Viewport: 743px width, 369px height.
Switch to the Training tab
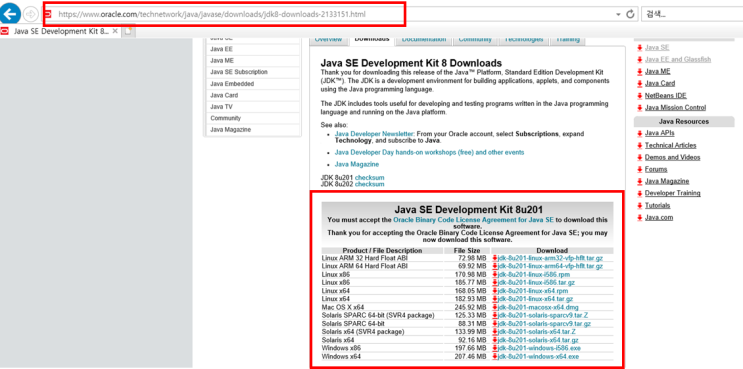(x=568, y=40)
